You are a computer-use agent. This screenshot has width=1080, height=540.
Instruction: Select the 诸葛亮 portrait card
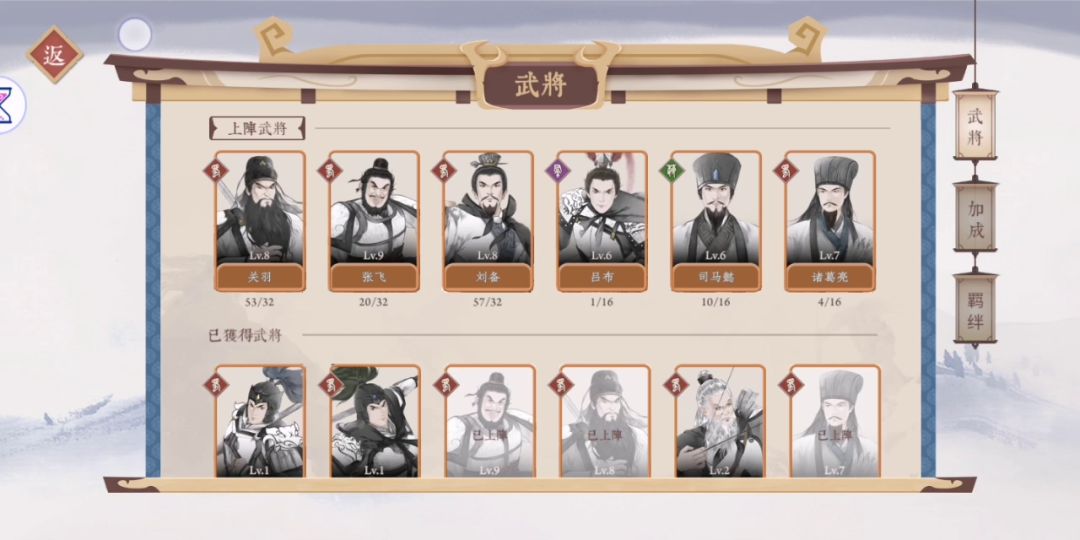click(x=830, y=221)
